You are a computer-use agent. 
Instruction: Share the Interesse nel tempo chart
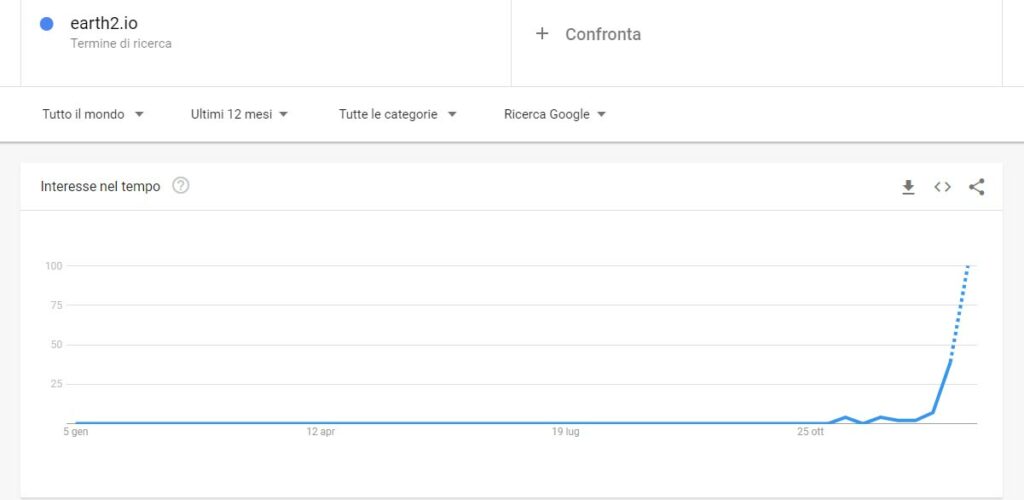(x=977, y=187)
